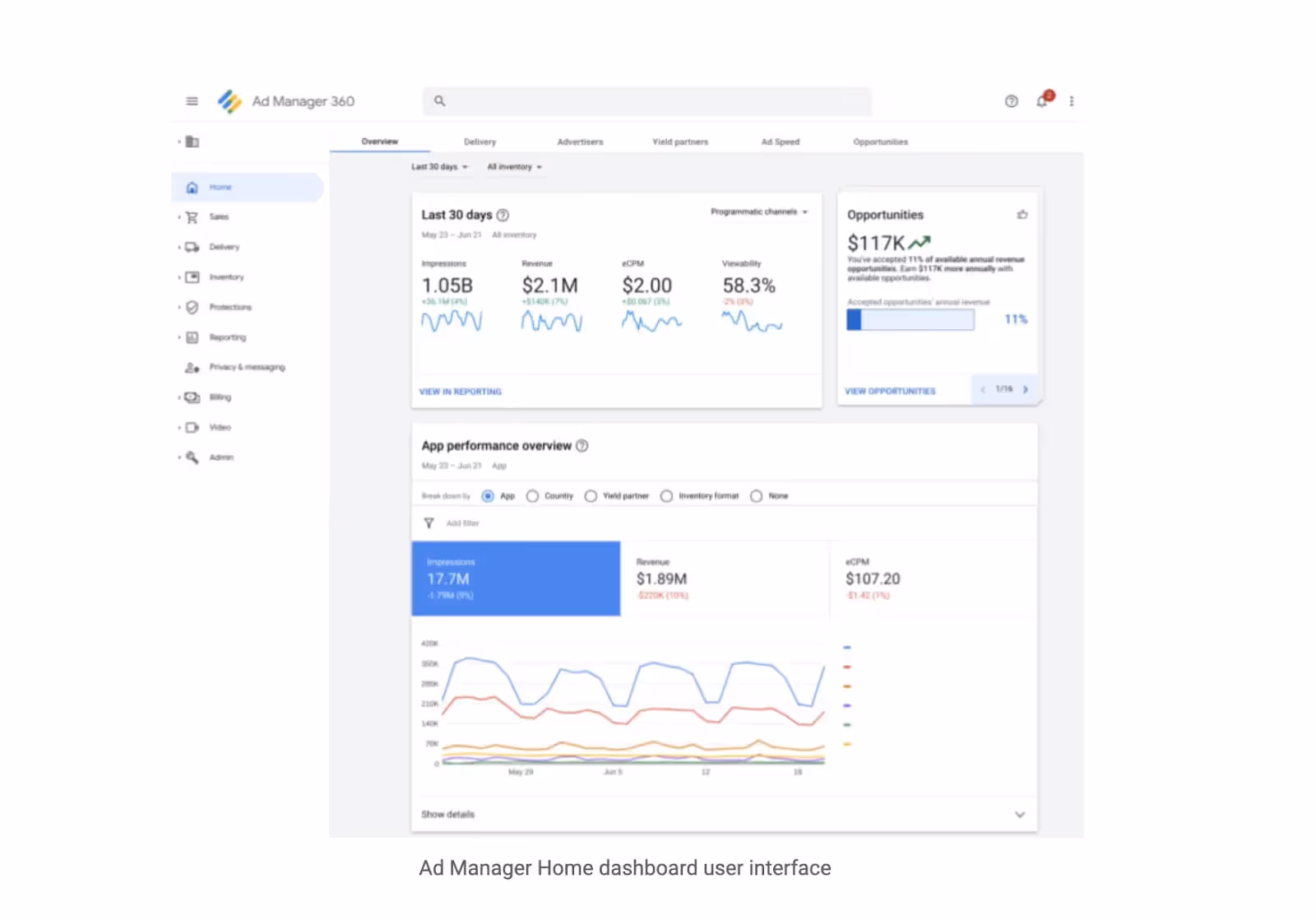Open the Inventory section
The height and width of the screenshot is (920, 1316).
coord(227,277)
